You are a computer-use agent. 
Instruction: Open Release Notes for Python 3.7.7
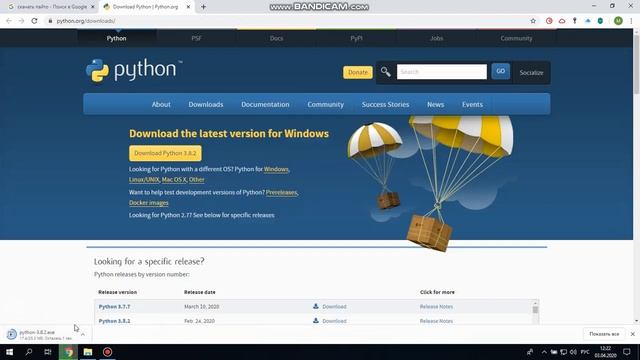436,307
